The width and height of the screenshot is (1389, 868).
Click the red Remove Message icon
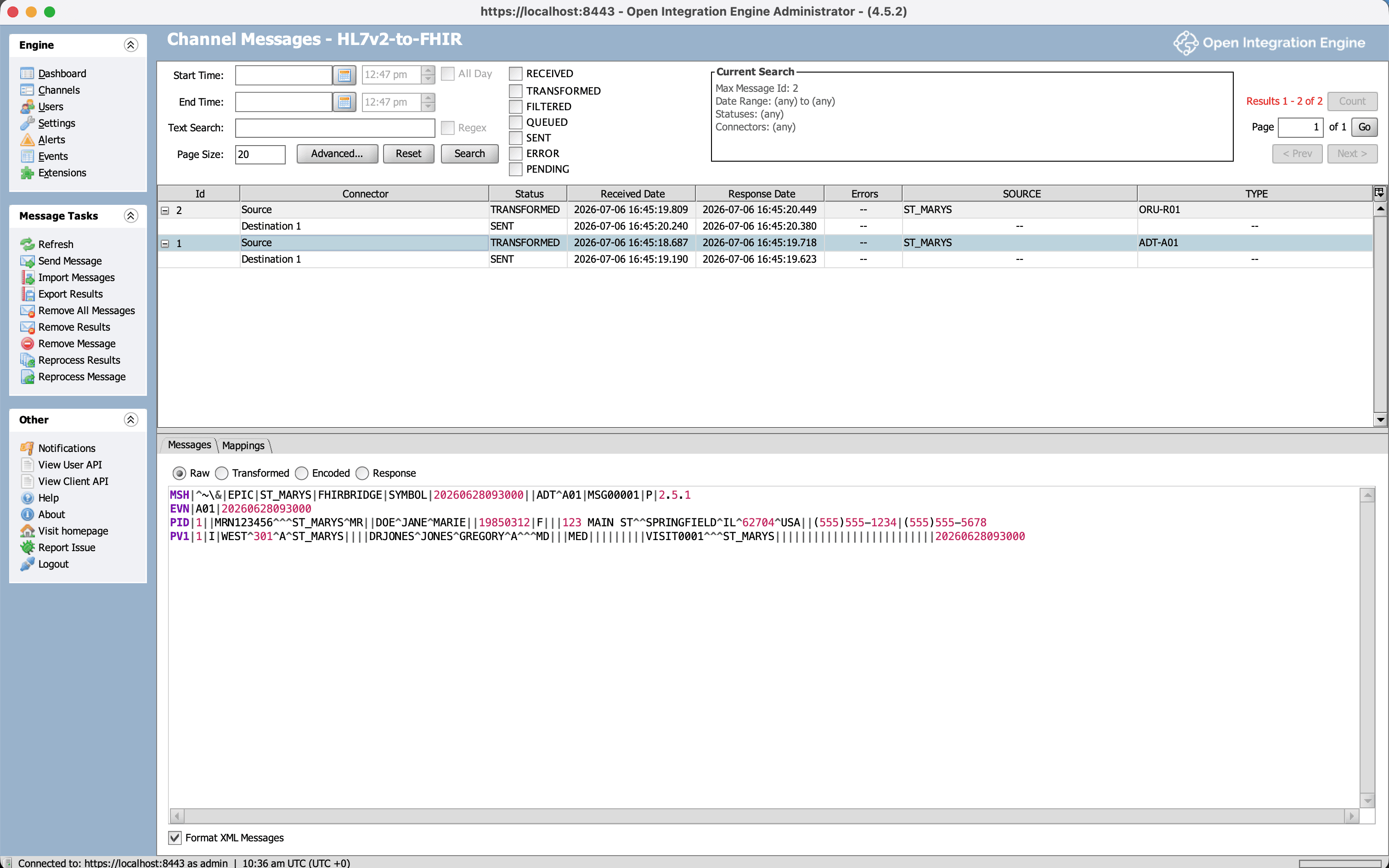pyautogui.click(x=27, y=344)
